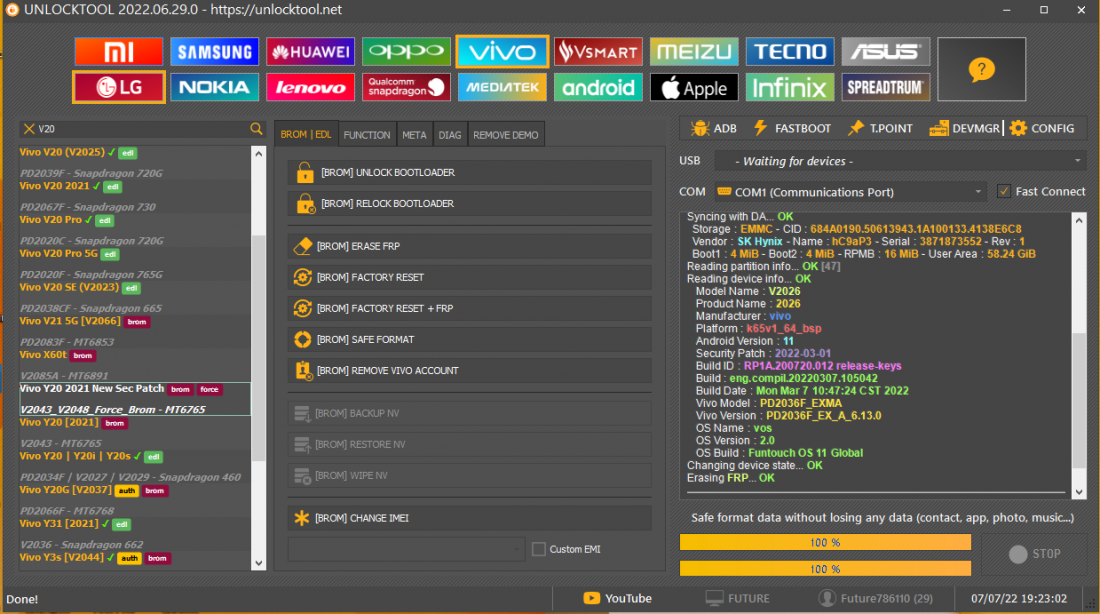Clear the model search with the X icon
Viewport: 1100px width, 614px height.
29,129
